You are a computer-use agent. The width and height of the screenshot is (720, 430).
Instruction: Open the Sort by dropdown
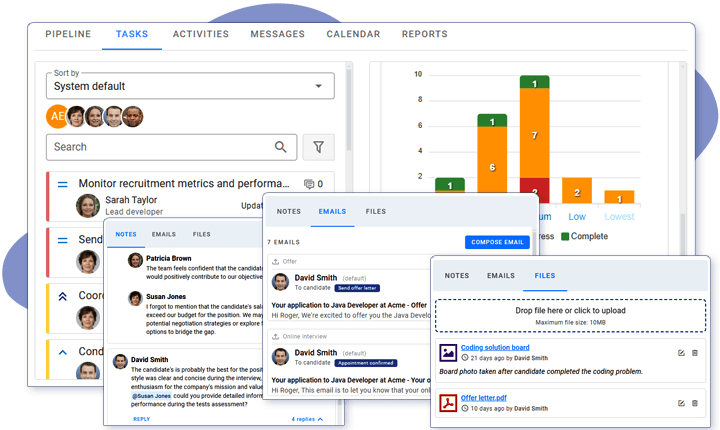191,86
